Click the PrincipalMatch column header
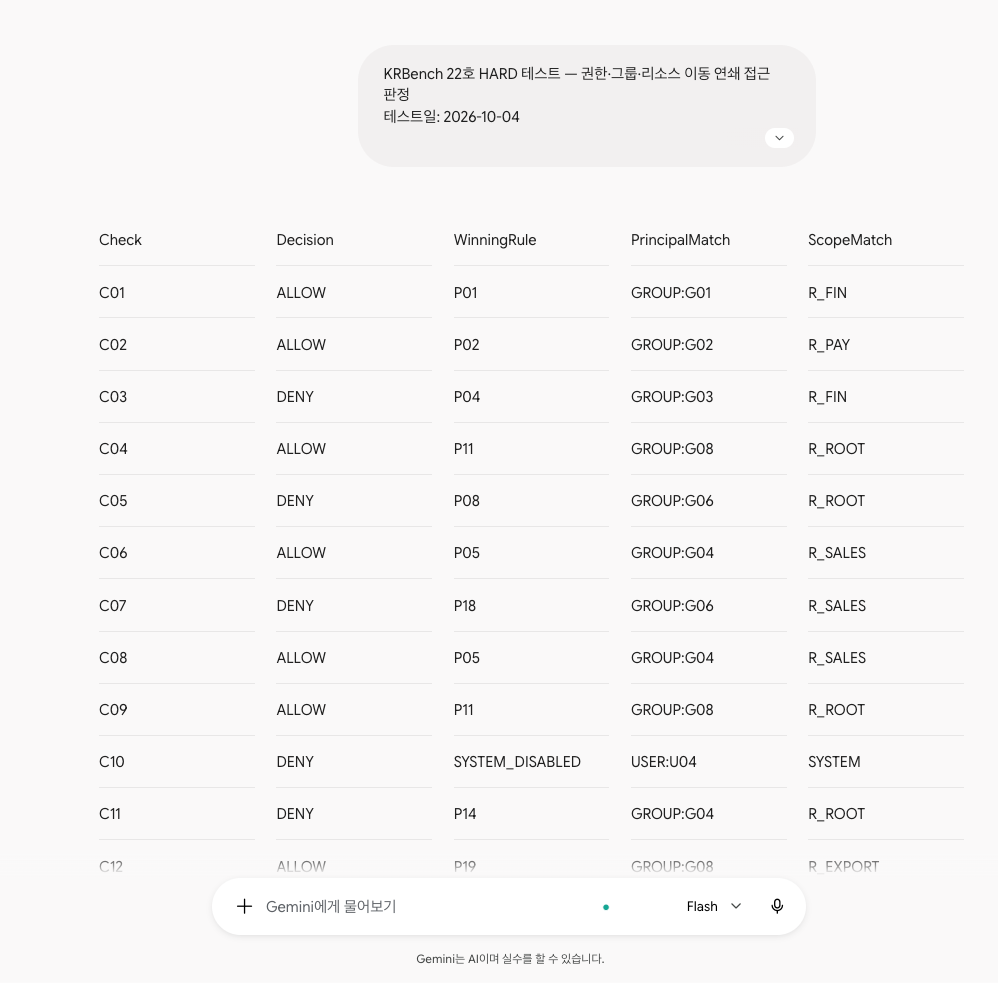998x983 pixels. point(680,240)
